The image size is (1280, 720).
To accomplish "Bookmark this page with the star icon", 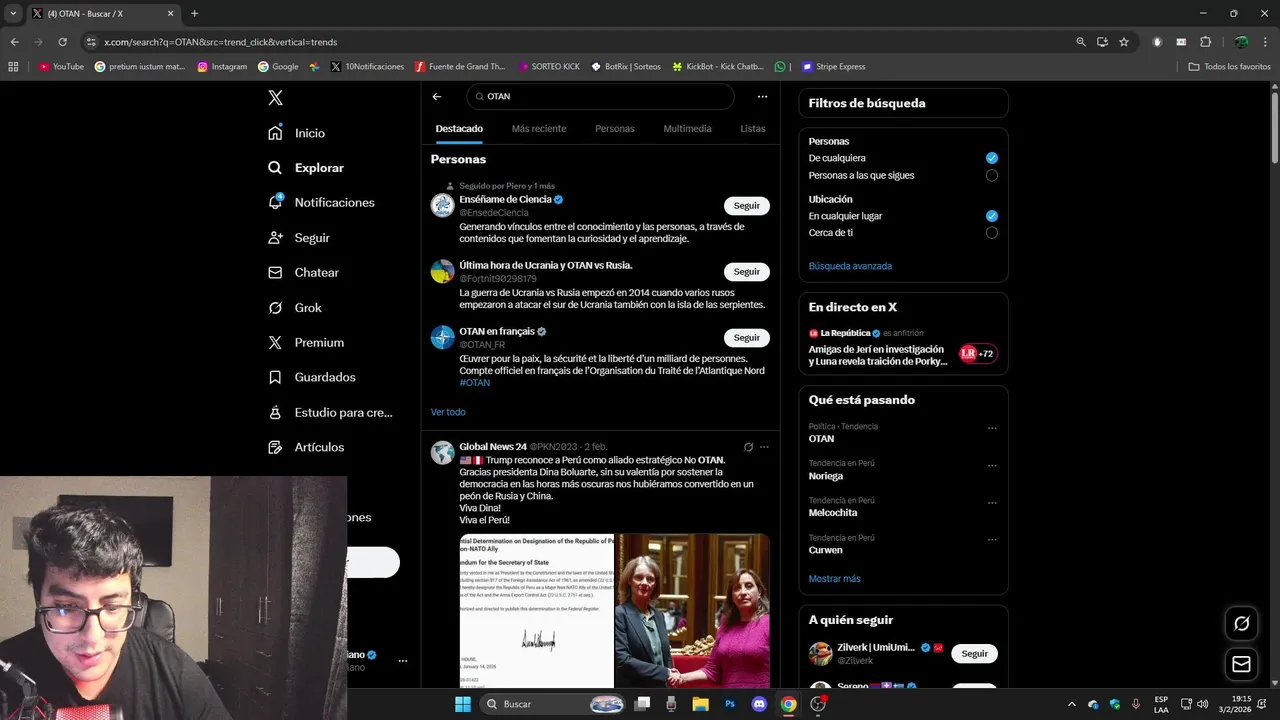I will 1124,42.
